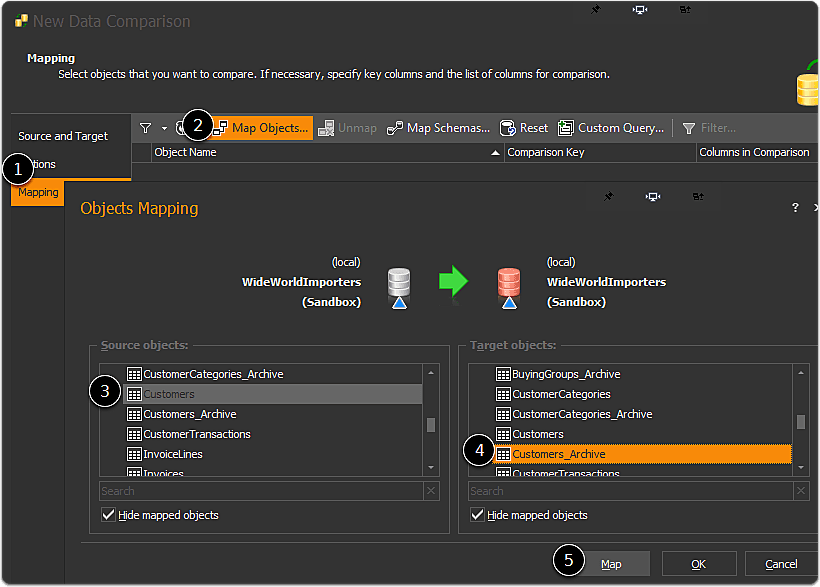Click the red target database icon
Image resolution: width=820 pixels, height=587 pixels.
coord(508,283)
